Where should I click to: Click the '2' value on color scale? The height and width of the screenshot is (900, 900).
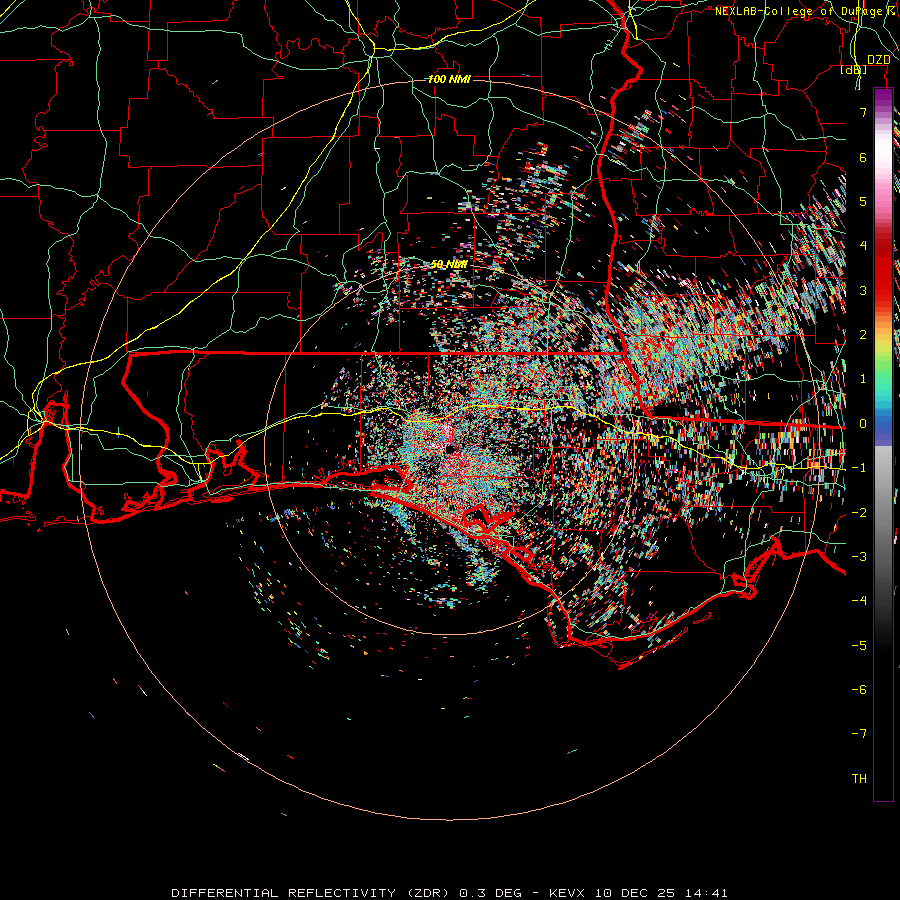863,335
